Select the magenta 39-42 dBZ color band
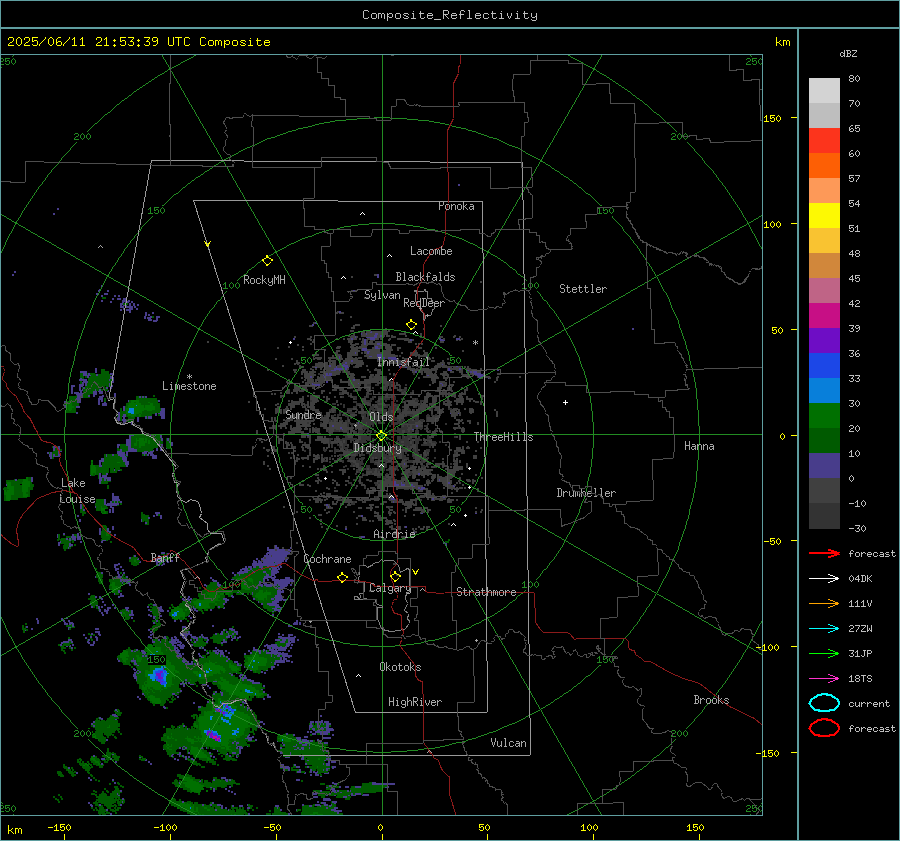Image resolution: width=900 pixels, height=841 pixels. point(824,316)
